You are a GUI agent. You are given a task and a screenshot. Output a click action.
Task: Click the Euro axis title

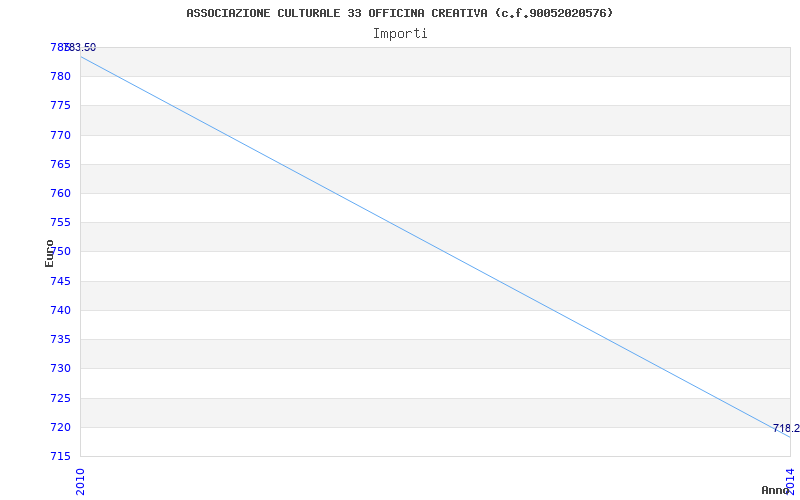49,253
